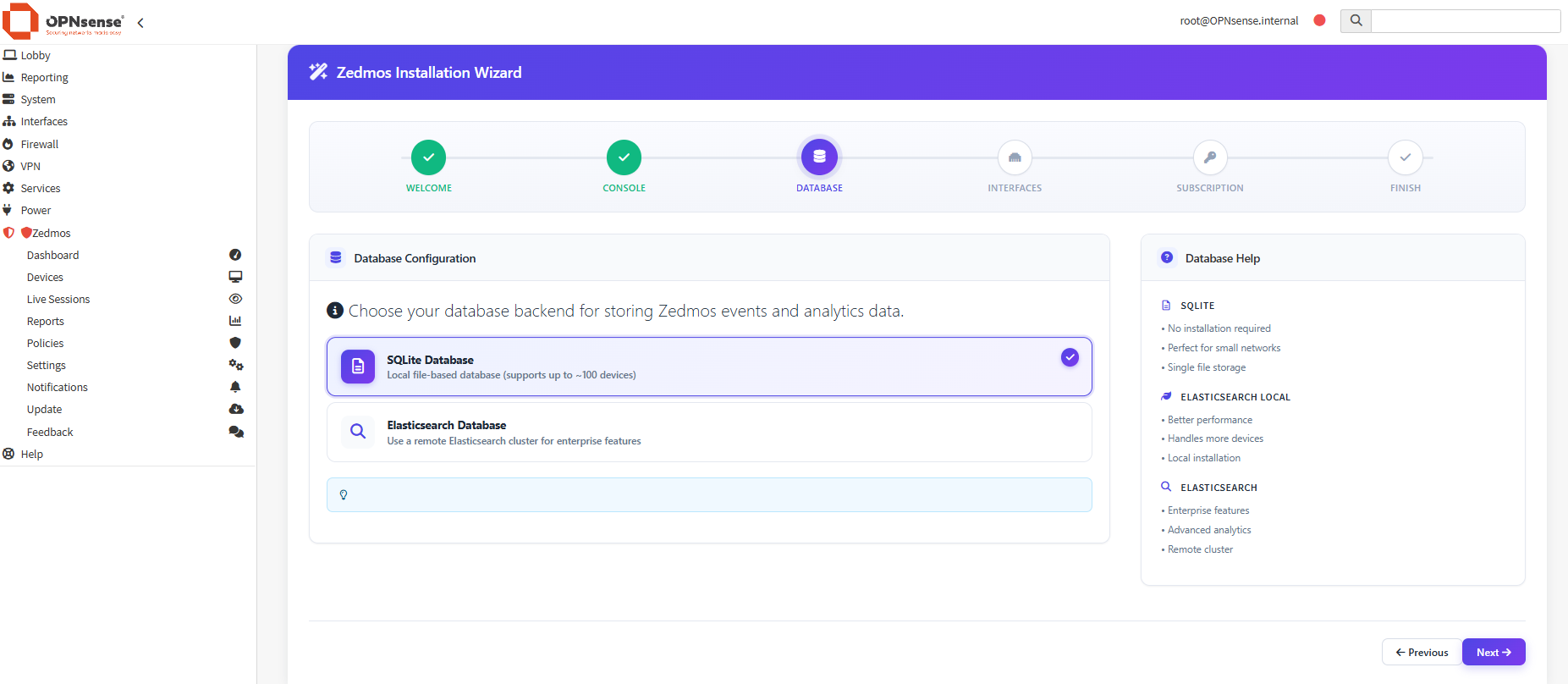Jump to Subscription key step
1568x684 pixels.
coord(1210,157)
